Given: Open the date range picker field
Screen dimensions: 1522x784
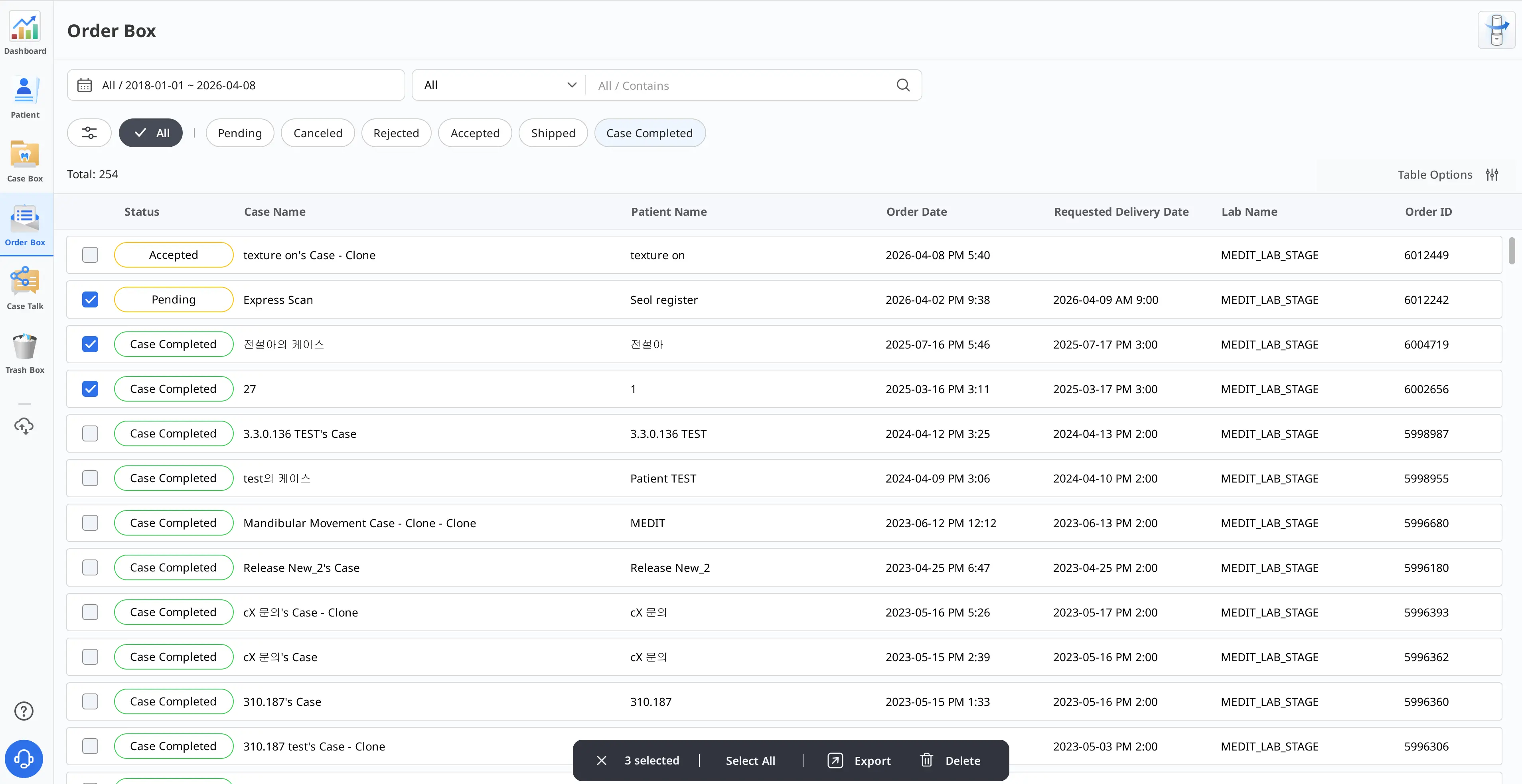Looking at the screenshot, I should 236,85.
